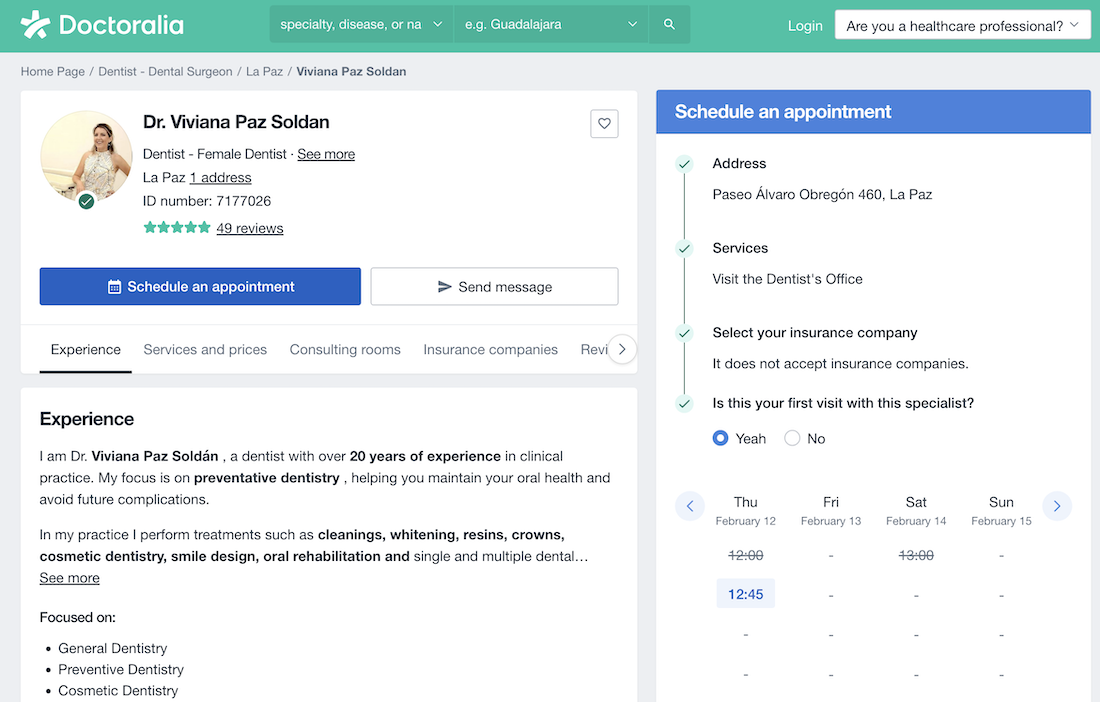Switch to Services and prices tab

[205, 349]
